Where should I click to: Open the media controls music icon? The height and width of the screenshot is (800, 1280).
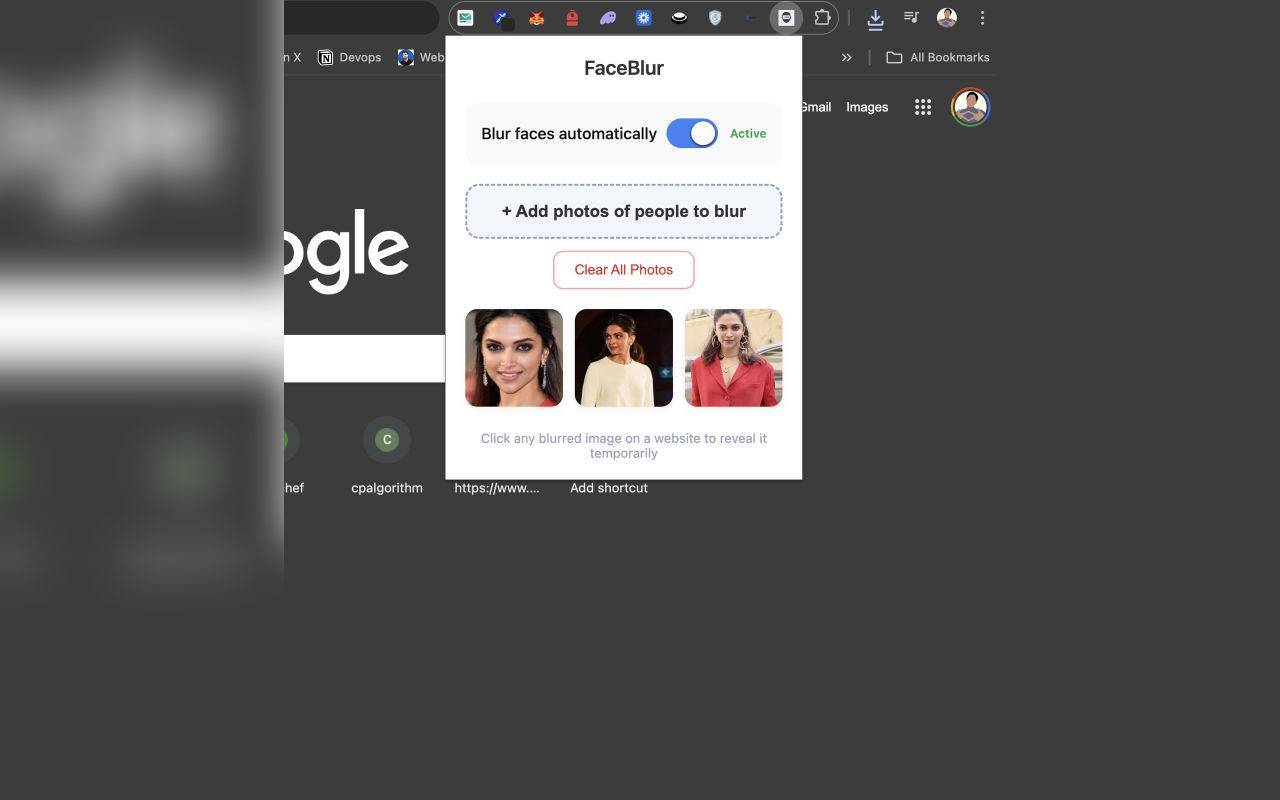911,17
